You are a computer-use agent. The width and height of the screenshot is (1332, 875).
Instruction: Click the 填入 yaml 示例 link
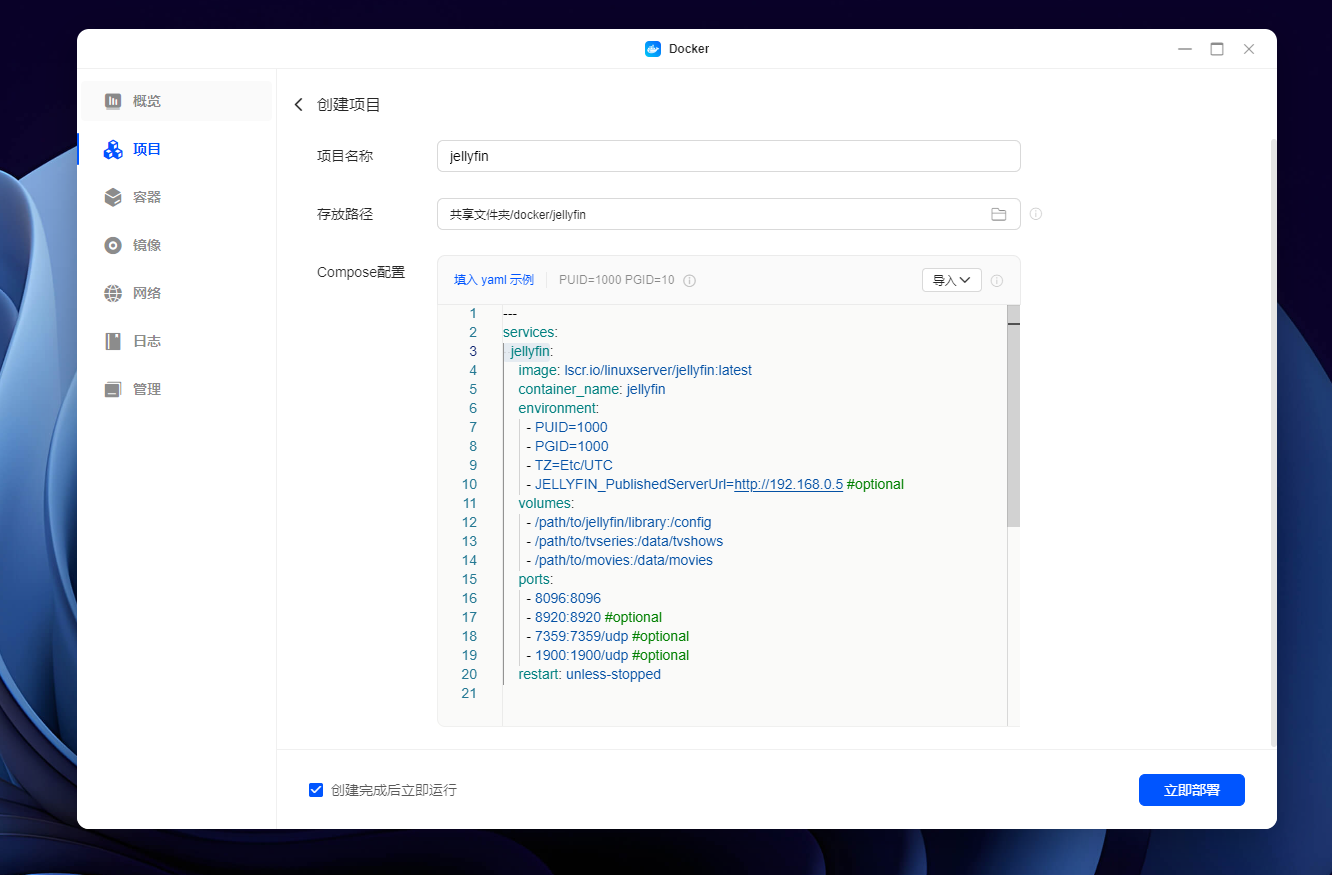point(494,280)
